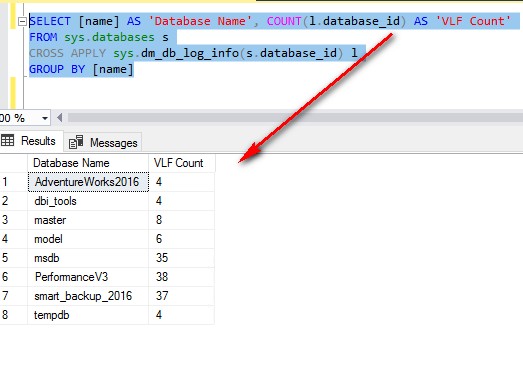Select the VLF Count column header

pyautogui.click(x=182, y=163)
